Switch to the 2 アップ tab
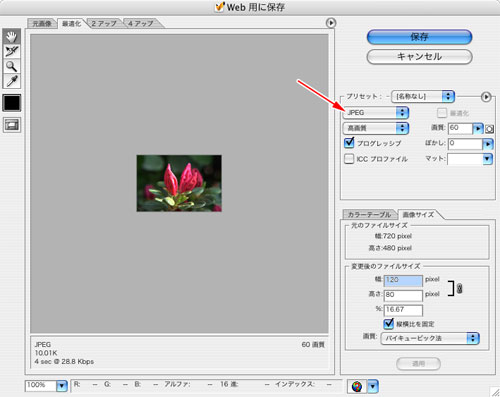The width and height of the screenshot is (500, 397). (x=104, y=24)
